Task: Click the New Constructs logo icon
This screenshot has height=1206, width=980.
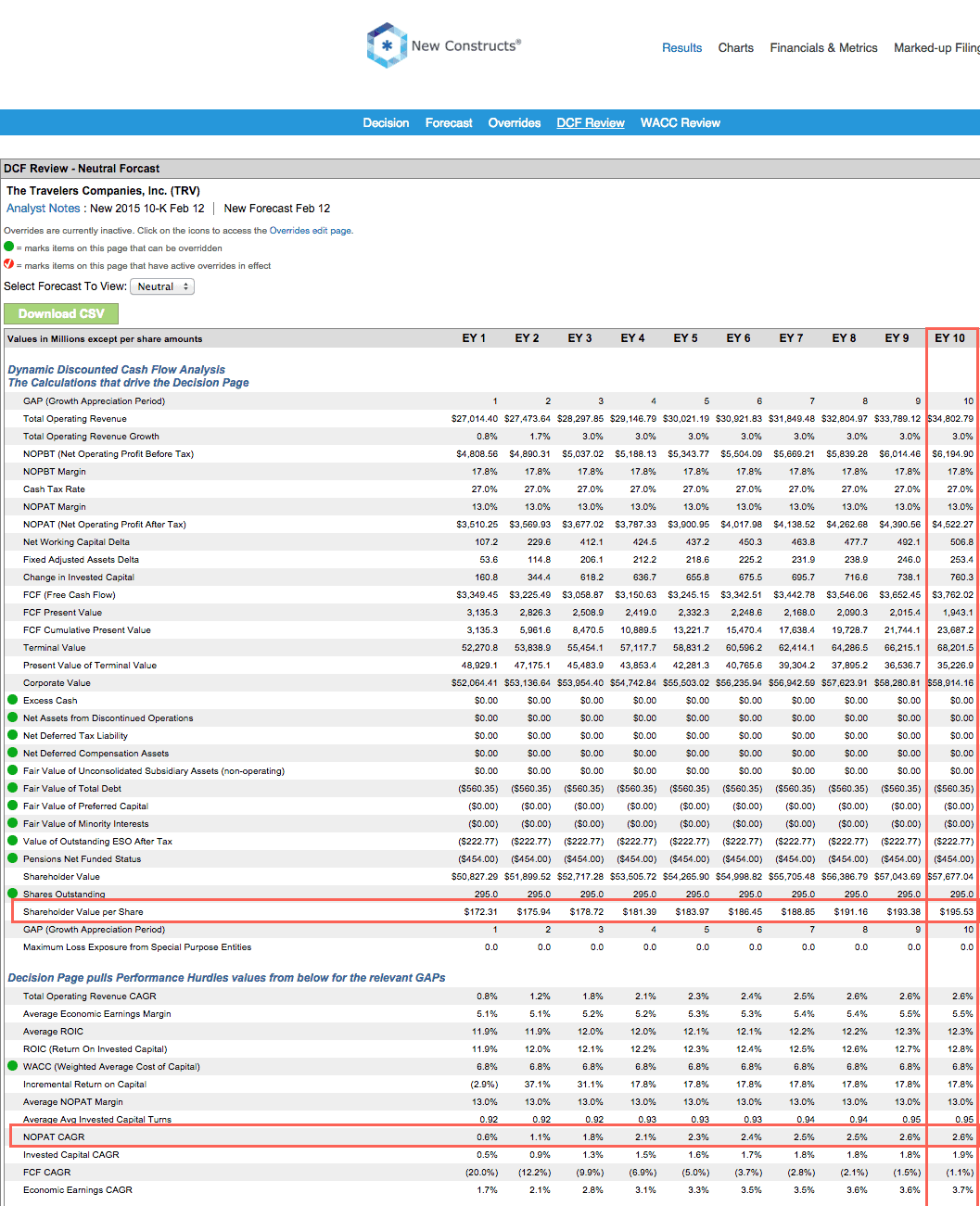Action: click(x=387, y=45)
